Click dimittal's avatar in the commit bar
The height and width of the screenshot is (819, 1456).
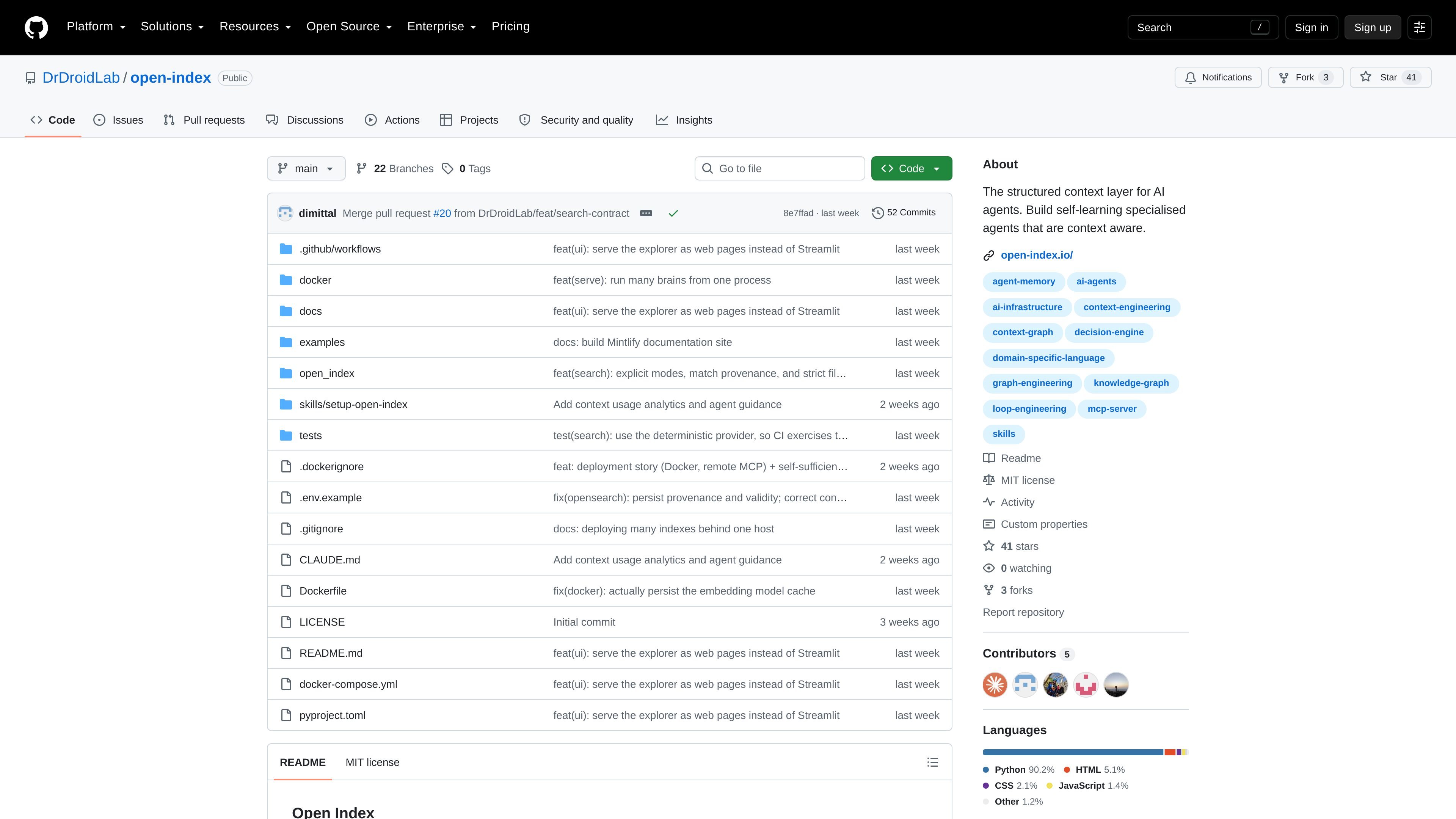(285, 213)
